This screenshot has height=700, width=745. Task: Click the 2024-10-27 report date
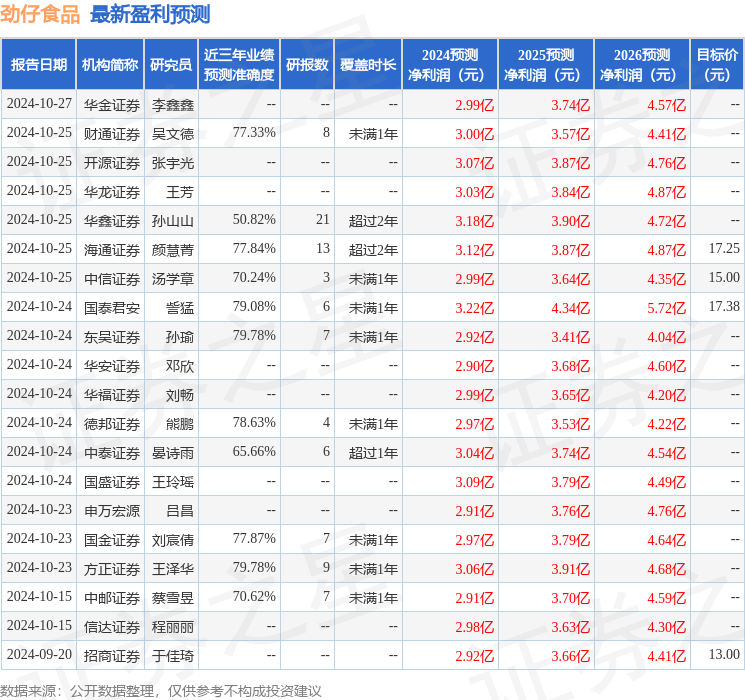pyautogui.click(x=39, y=104)
